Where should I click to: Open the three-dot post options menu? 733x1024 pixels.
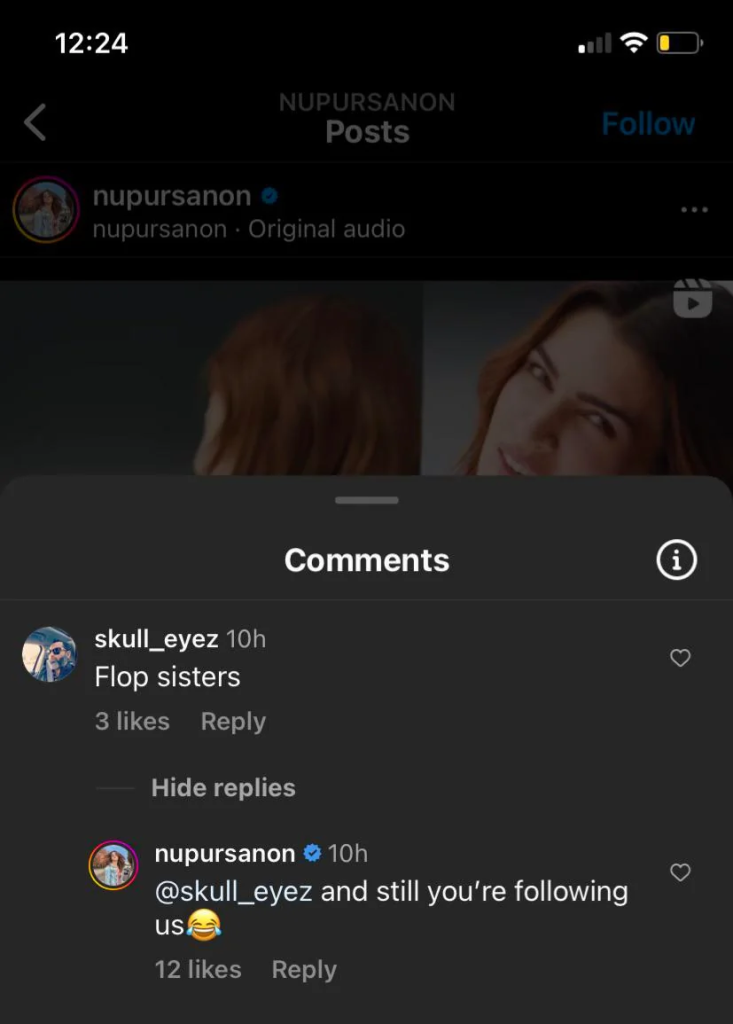point(693,210)
